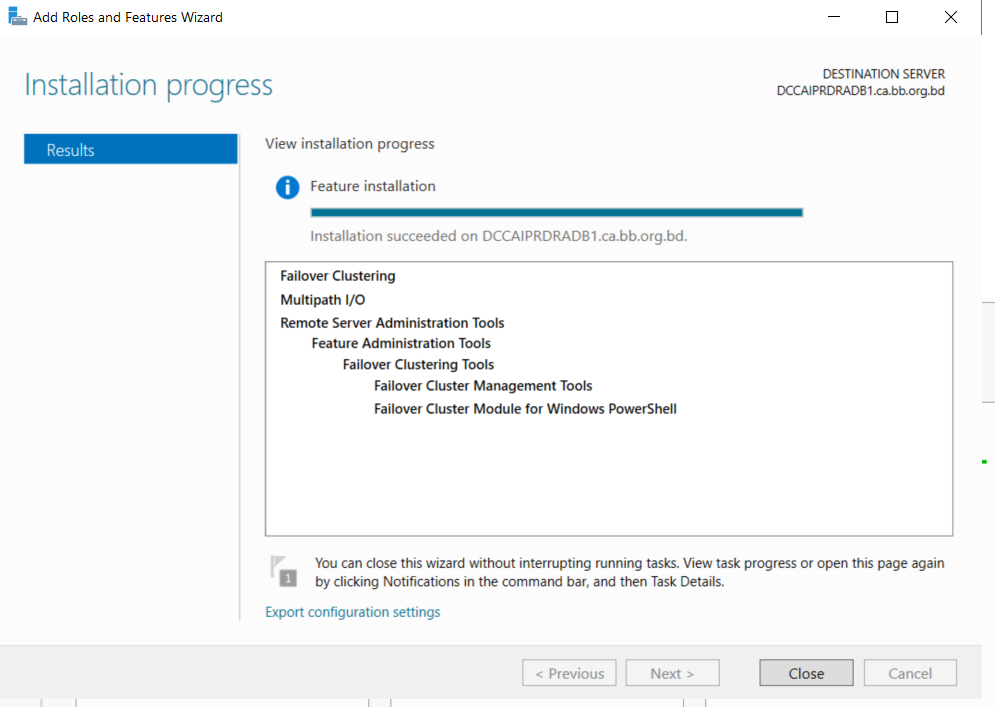Minimize the wizard window
The height and width of the screenshot is (707, 995).
(x=834, y=17)
